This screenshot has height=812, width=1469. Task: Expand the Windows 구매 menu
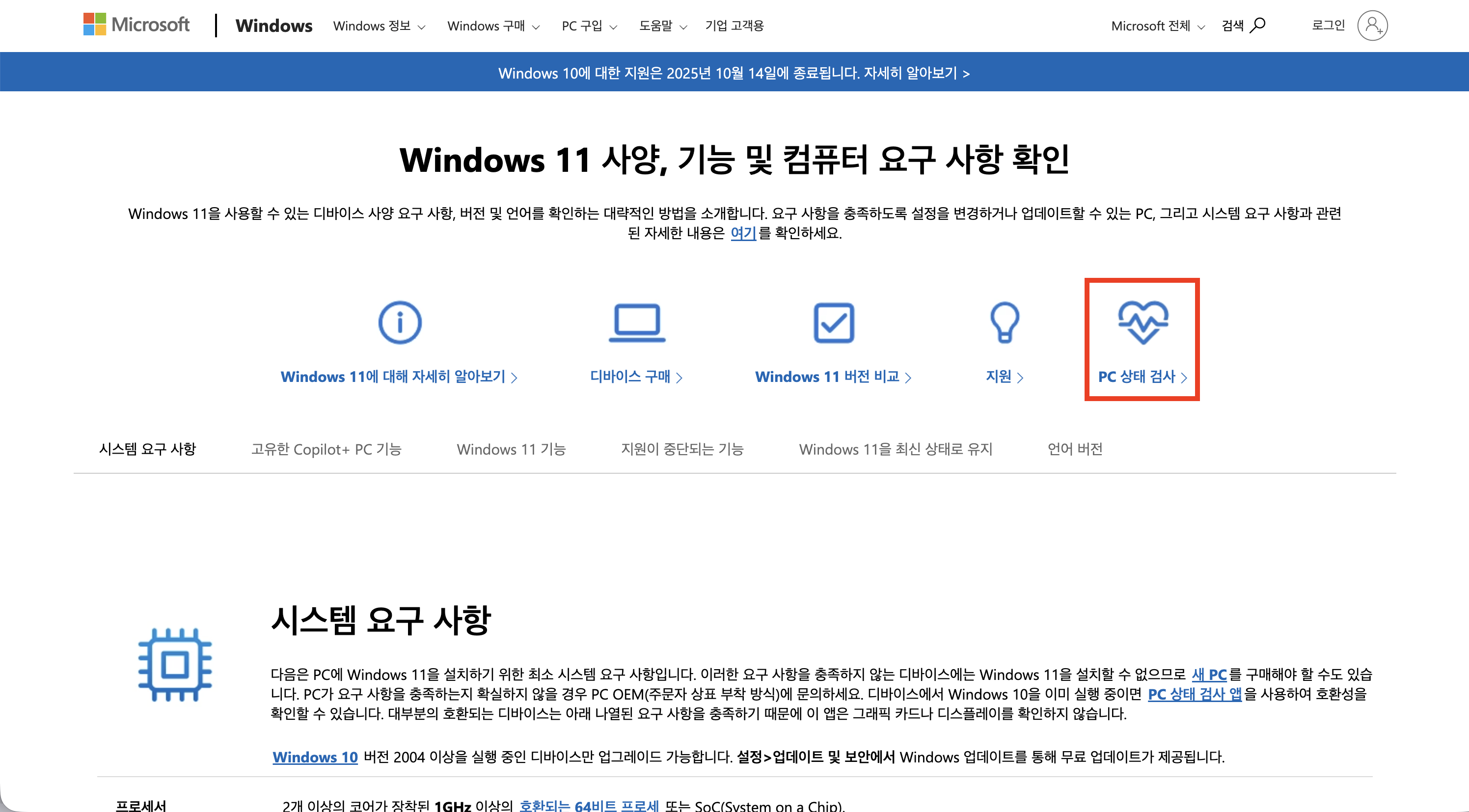pyautogui.click(x=493, y=26)
